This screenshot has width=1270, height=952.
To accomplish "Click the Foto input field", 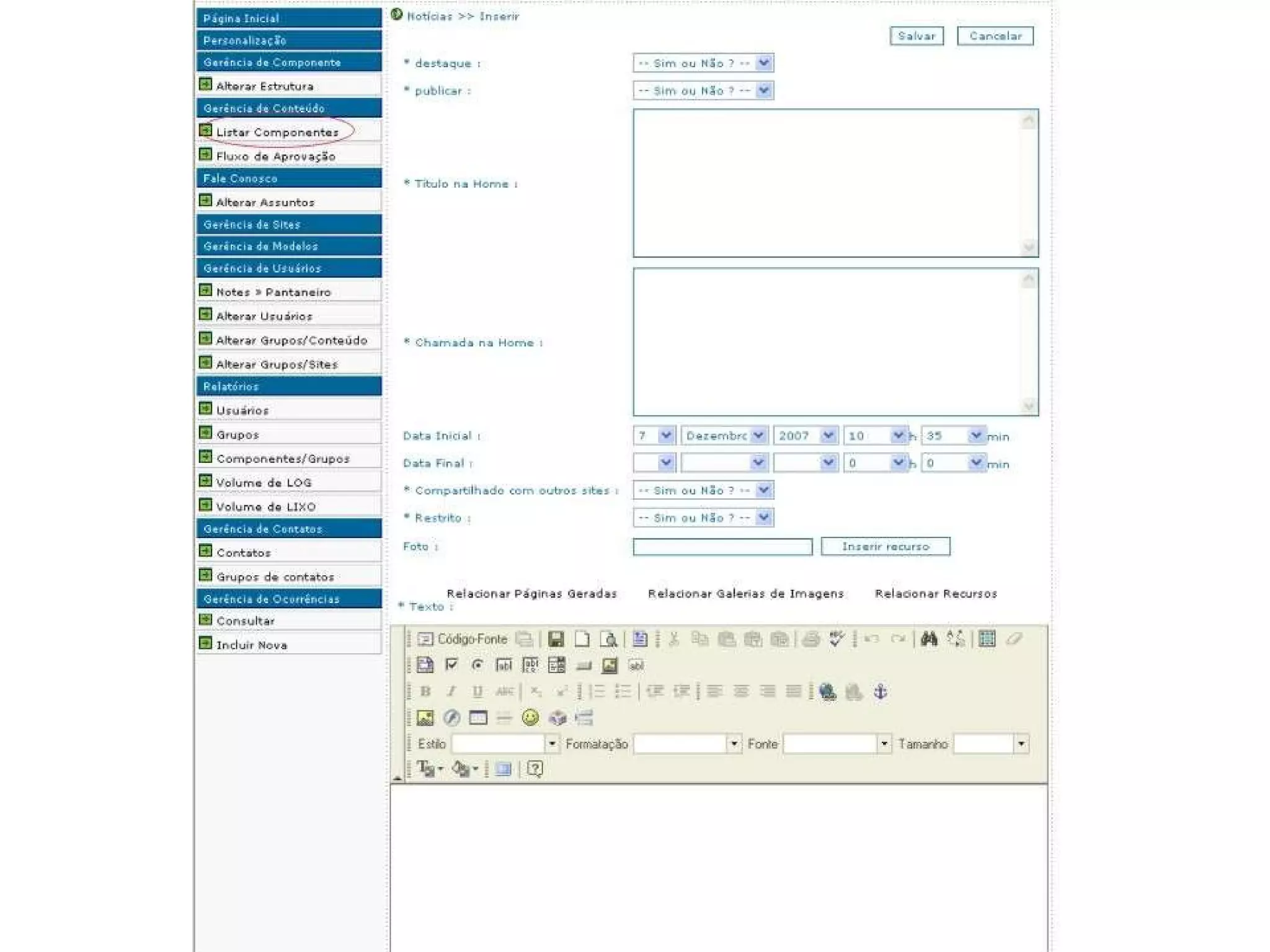I will [x=722, y=547].
